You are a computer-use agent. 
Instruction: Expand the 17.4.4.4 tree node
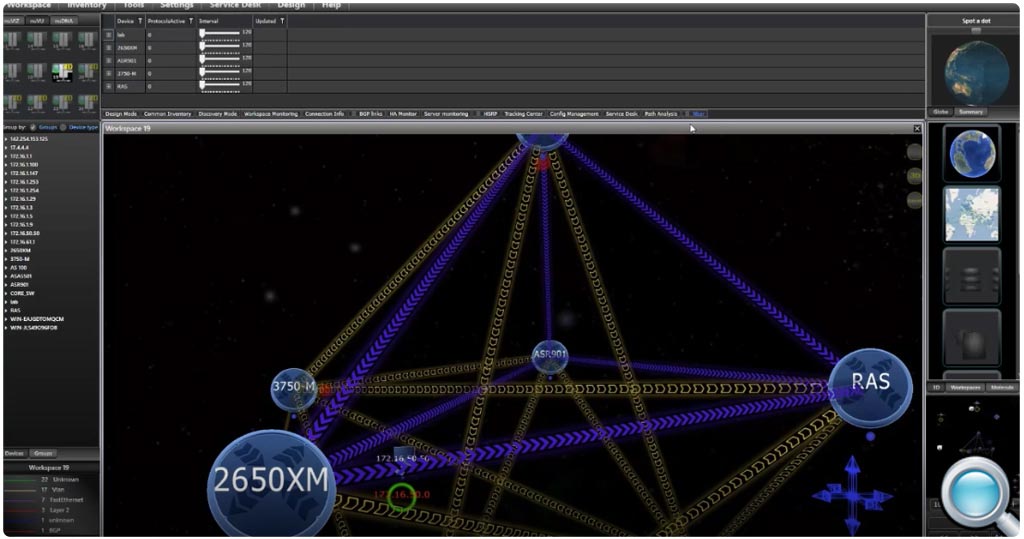7,148
